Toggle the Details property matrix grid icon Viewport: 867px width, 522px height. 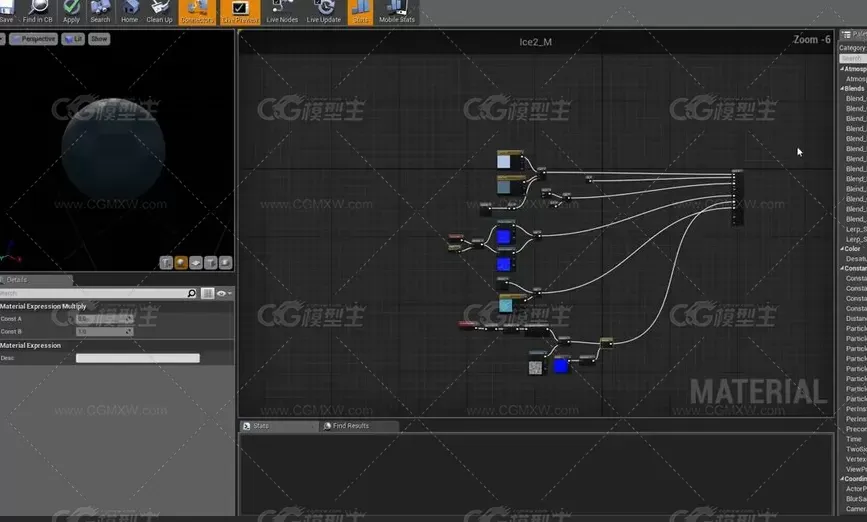[207, 293]
